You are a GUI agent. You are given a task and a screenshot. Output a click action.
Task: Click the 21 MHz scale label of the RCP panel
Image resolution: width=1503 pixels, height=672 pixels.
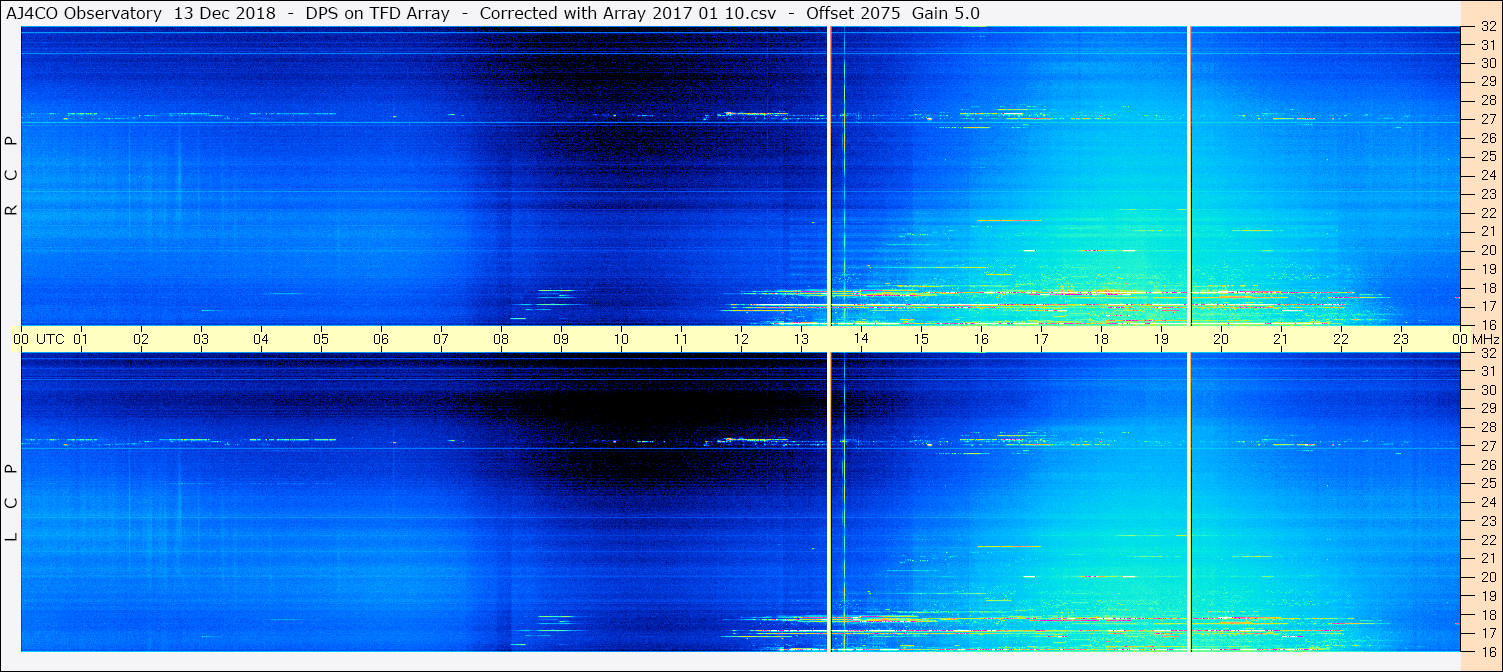tap(1488, 232)
